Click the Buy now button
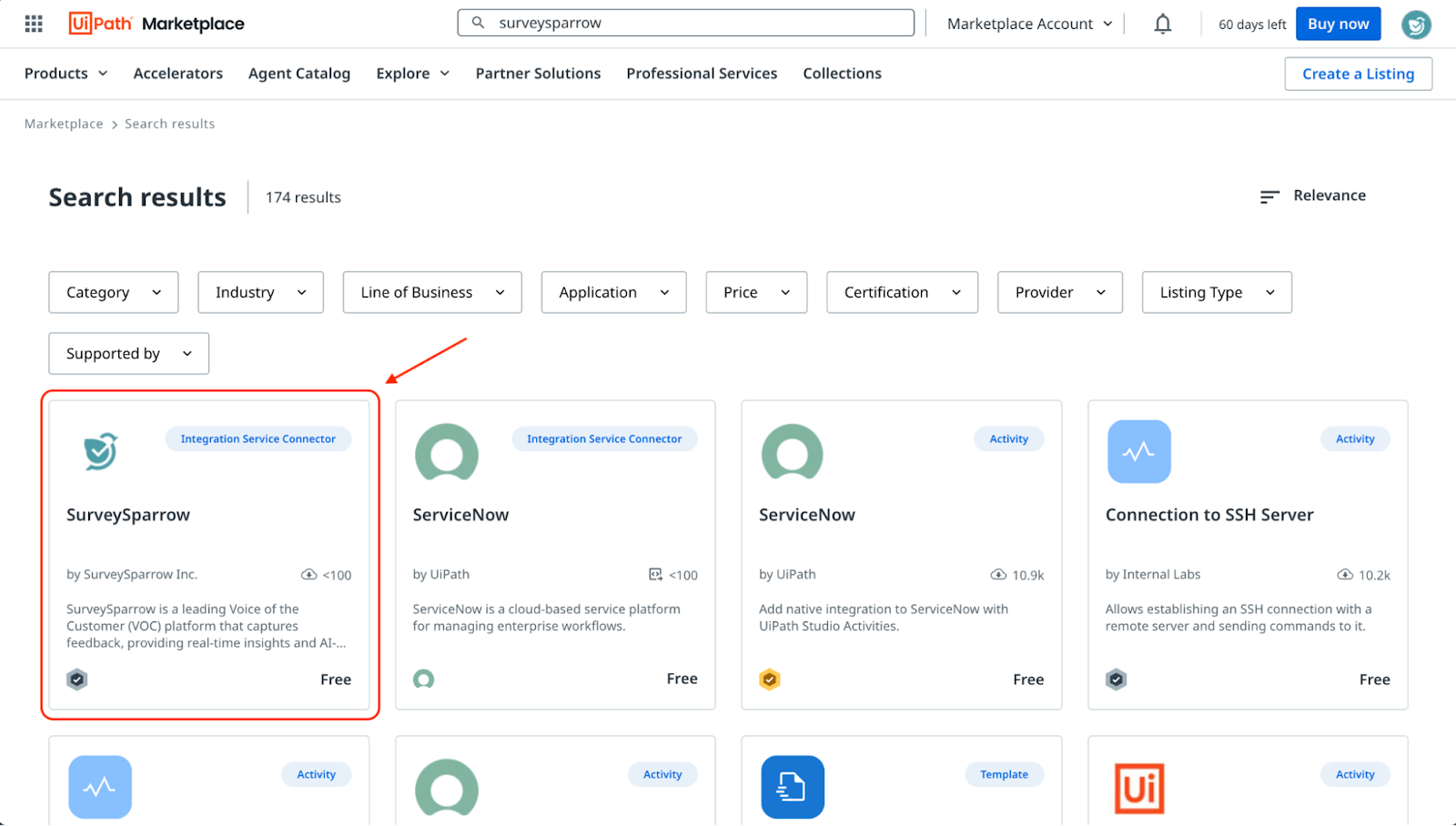This screenshot has height=826, width=1456. [1337, 24]
